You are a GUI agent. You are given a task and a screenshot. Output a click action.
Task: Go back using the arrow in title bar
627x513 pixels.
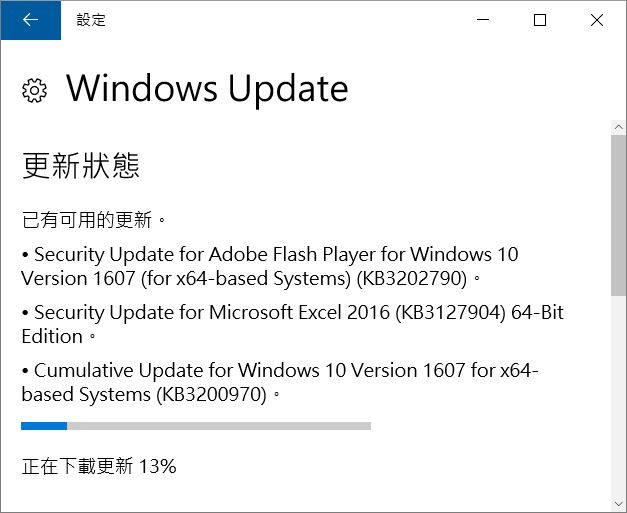[x=31, y=20]
